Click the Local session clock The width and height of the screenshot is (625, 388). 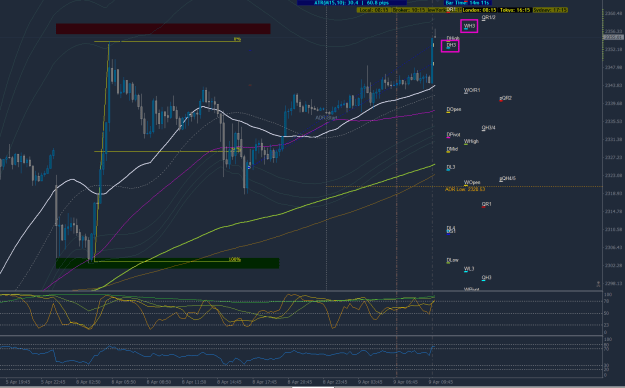coord(374,10)
